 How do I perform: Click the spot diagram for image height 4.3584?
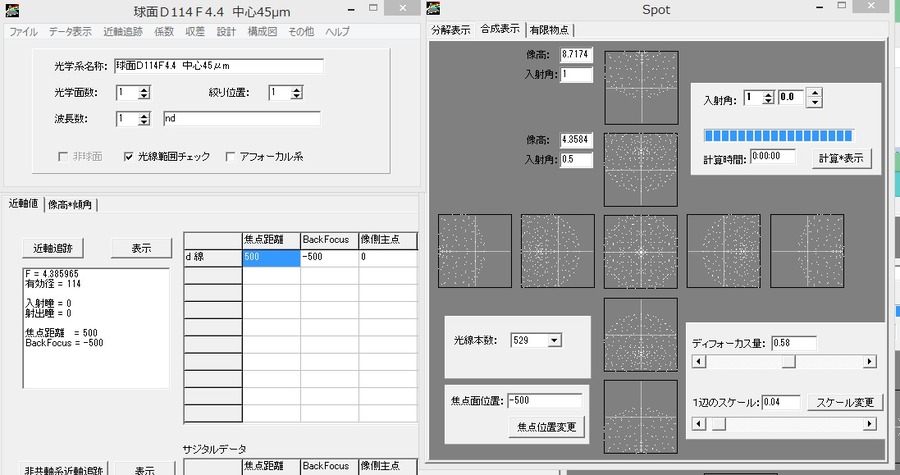641,170
